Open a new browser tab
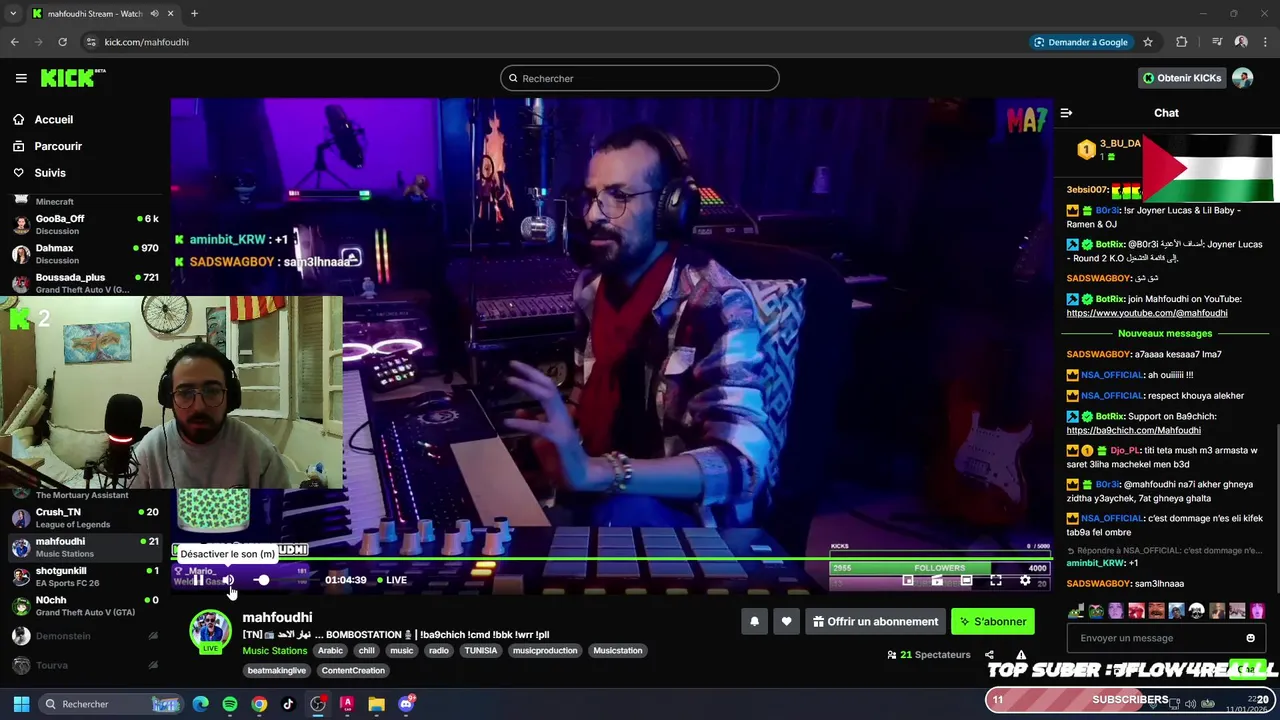Viewport: 1280px width, 720px height. (x=194, y=13)
